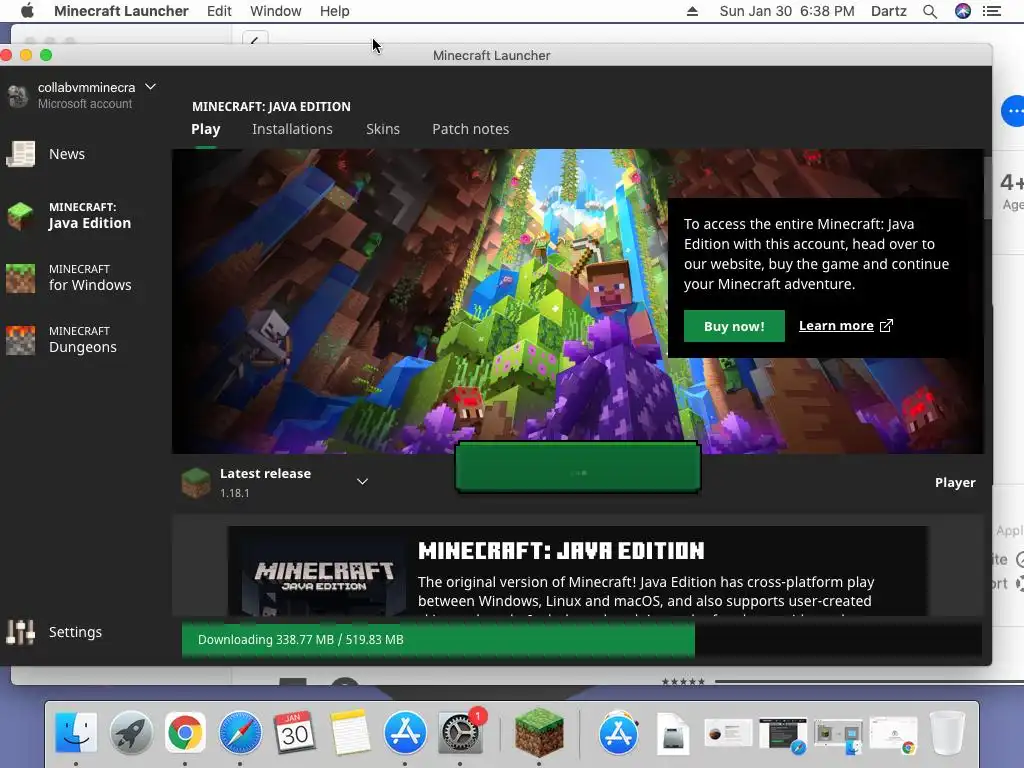The height and width of the screenshot is (768, 1024).
Task: Open the Window menu
Action: pos(276,11)
